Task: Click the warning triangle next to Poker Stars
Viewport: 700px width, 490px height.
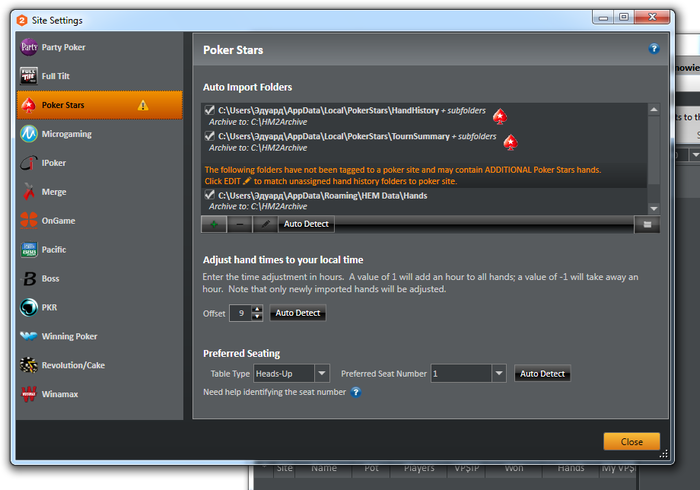Action: (x=143, y=105)
